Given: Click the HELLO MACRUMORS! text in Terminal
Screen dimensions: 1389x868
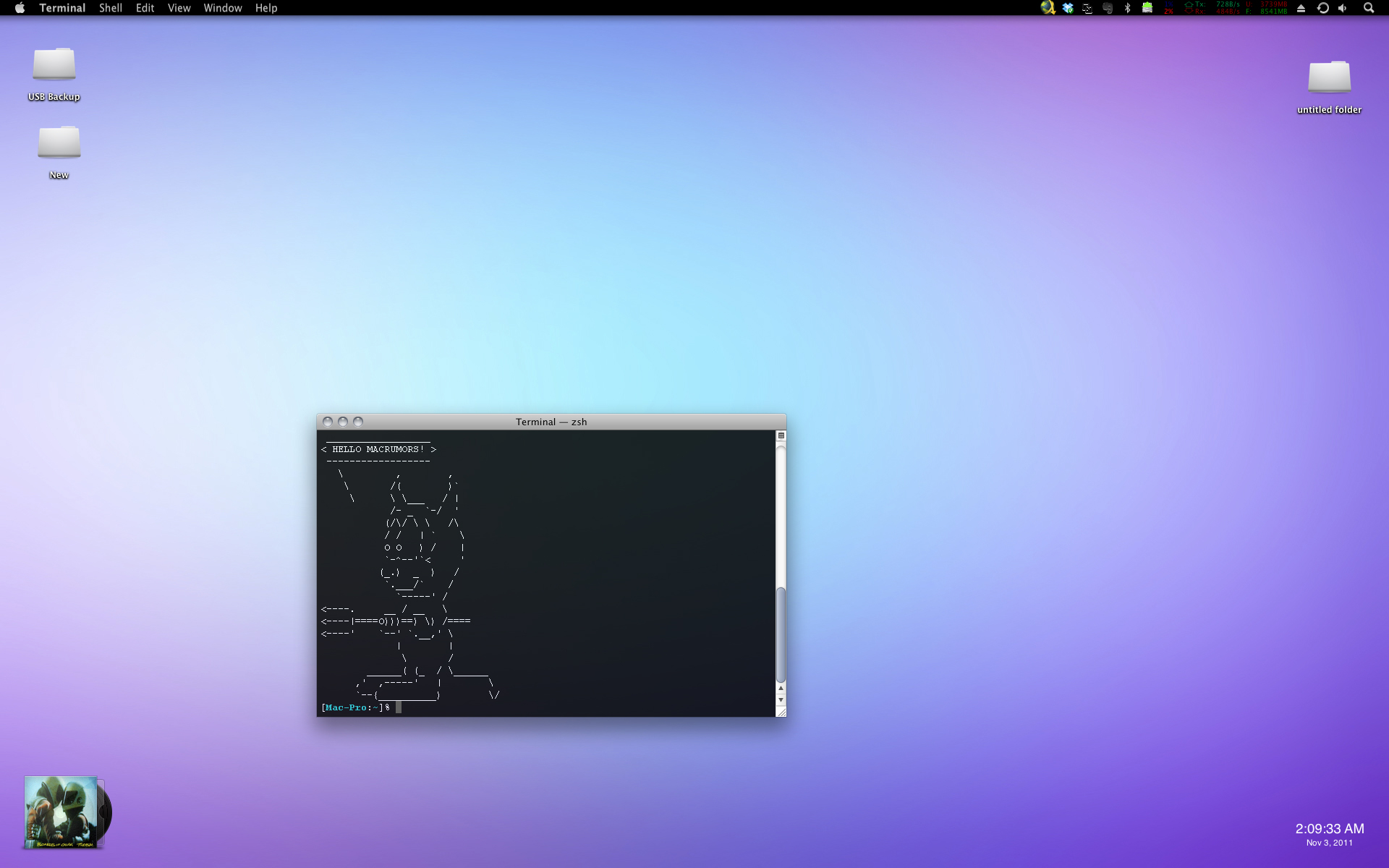Looking at the screenshot, I should (378, 449).
